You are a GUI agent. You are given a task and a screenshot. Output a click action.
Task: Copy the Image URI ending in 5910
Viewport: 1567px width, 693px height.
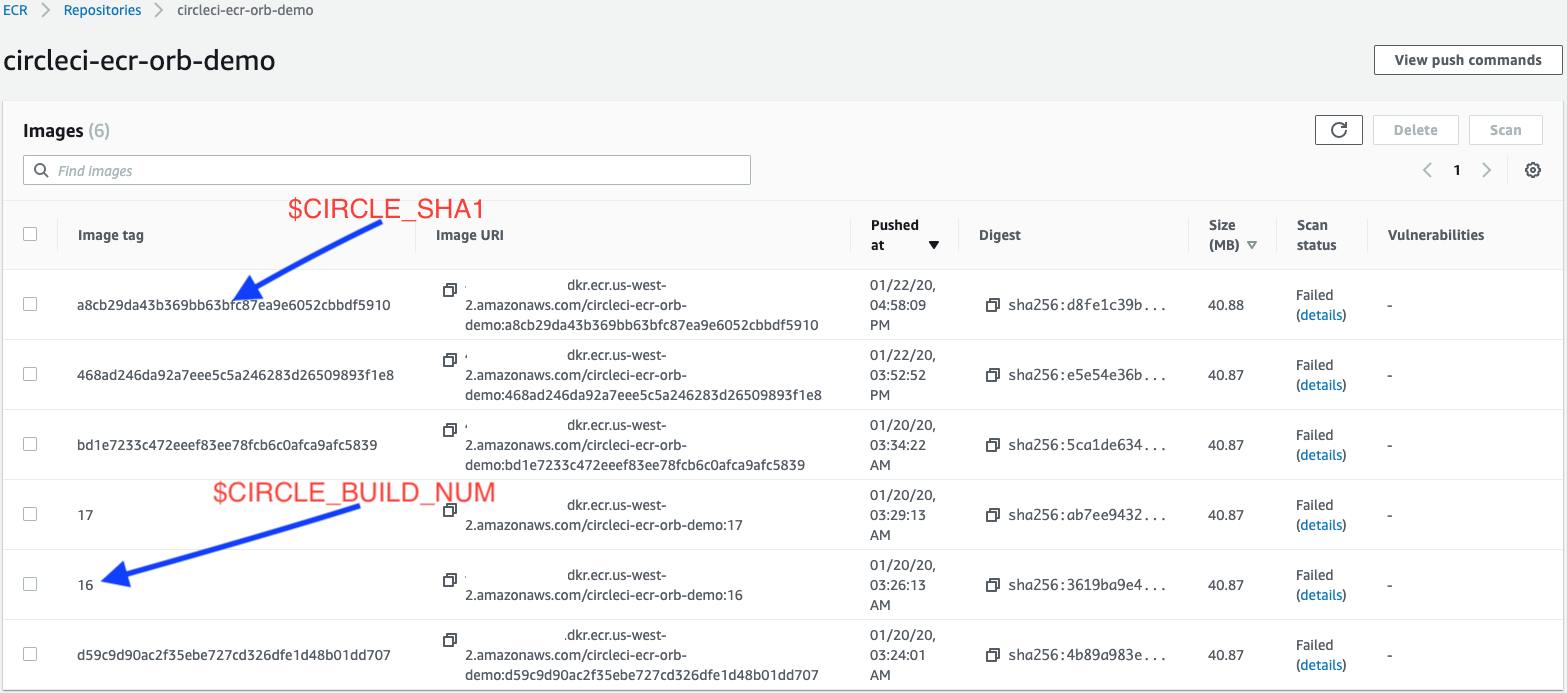(x=450, y=290)
